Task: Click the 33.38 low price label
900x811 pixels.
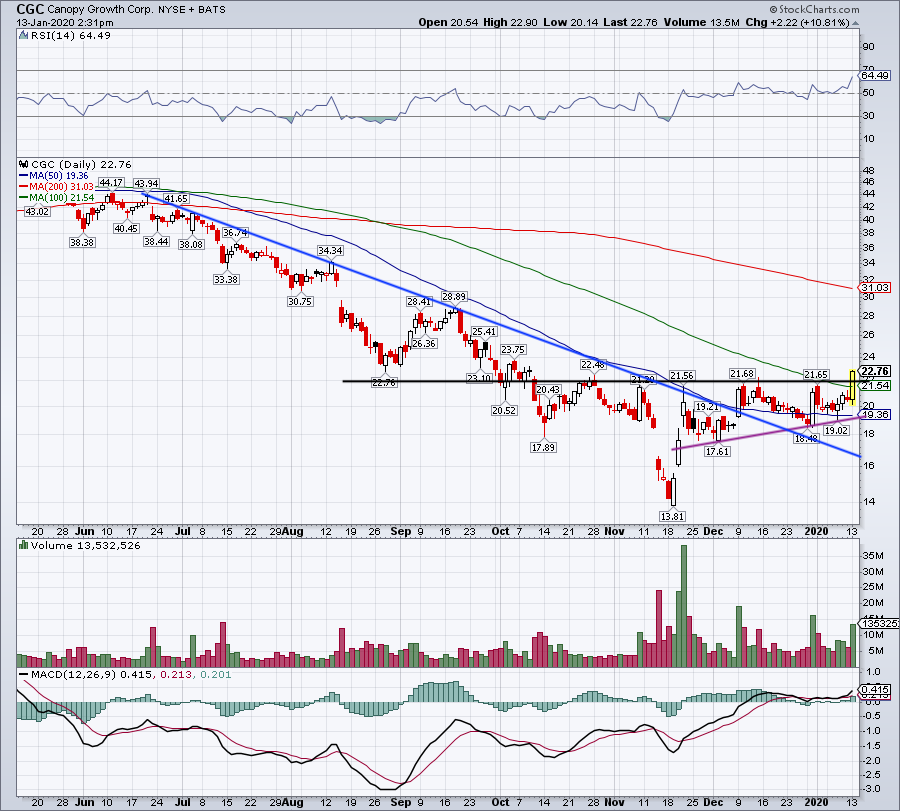Action: tap(226, 279)
